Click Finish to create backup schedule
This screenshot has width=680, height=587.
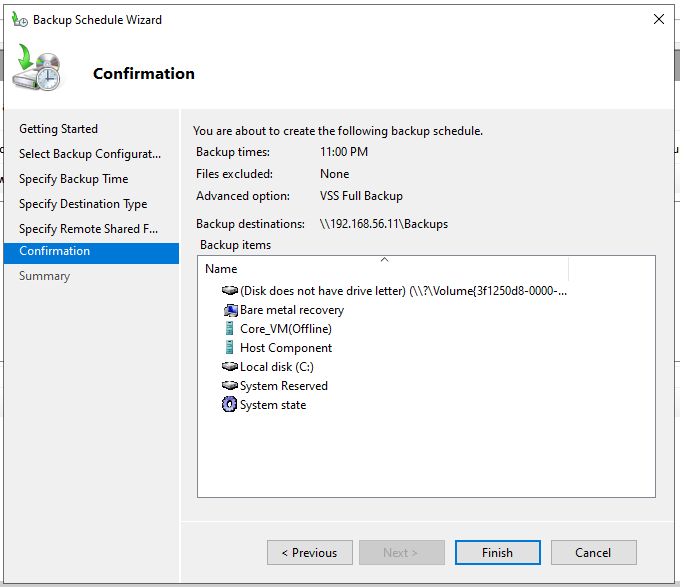click(497, 552)
